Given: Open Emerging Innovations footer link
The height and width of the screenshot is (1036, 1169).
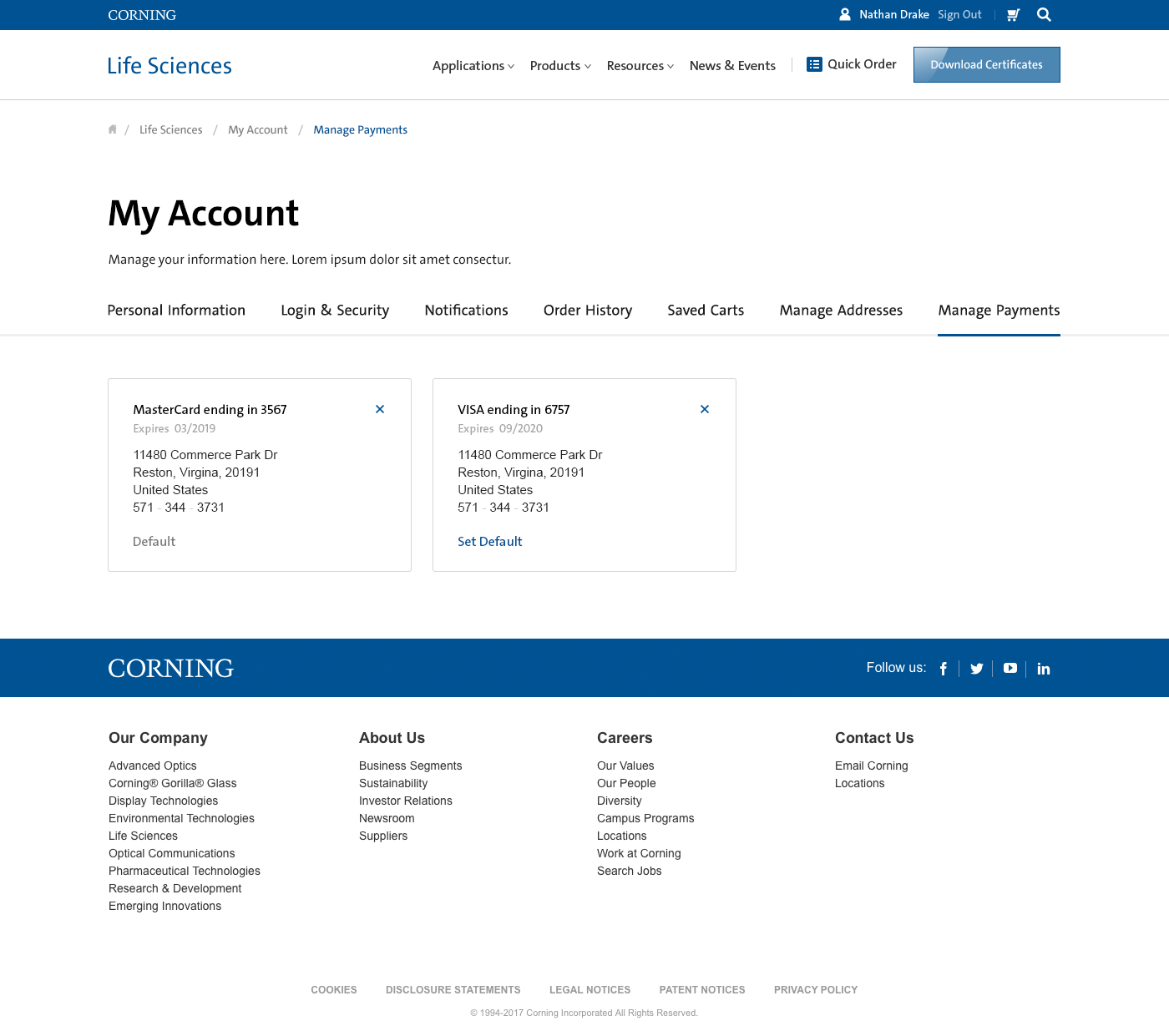Looking at the screenshot, I should click(165, 906).
